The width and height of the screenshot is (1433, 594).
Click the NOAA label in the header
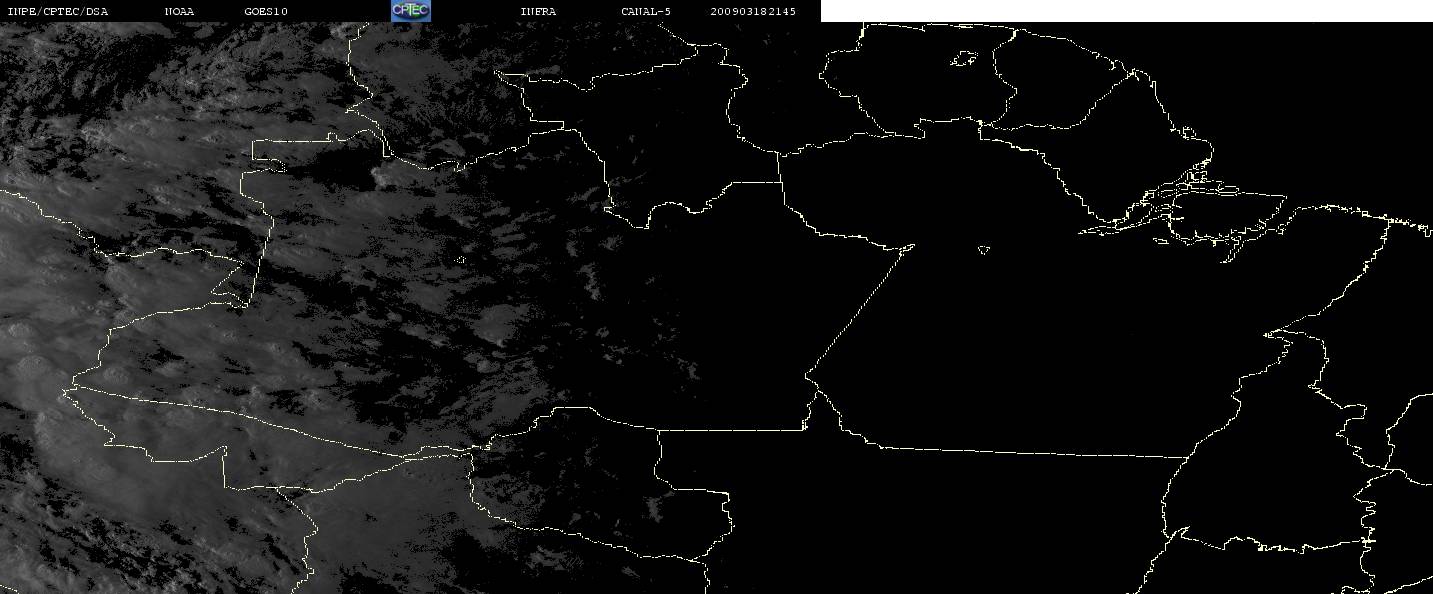click(180, 11)
